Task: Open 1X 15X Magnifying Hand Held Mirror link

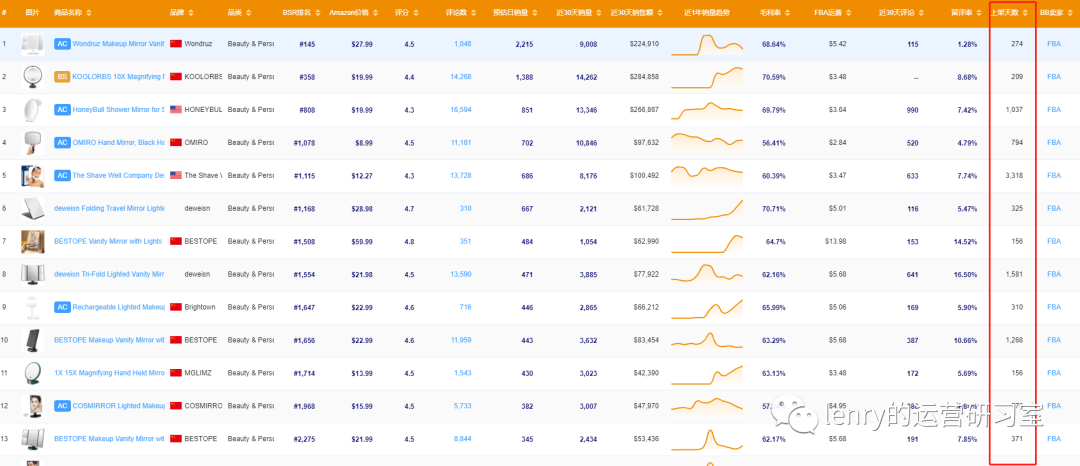Action: [109, 373]
